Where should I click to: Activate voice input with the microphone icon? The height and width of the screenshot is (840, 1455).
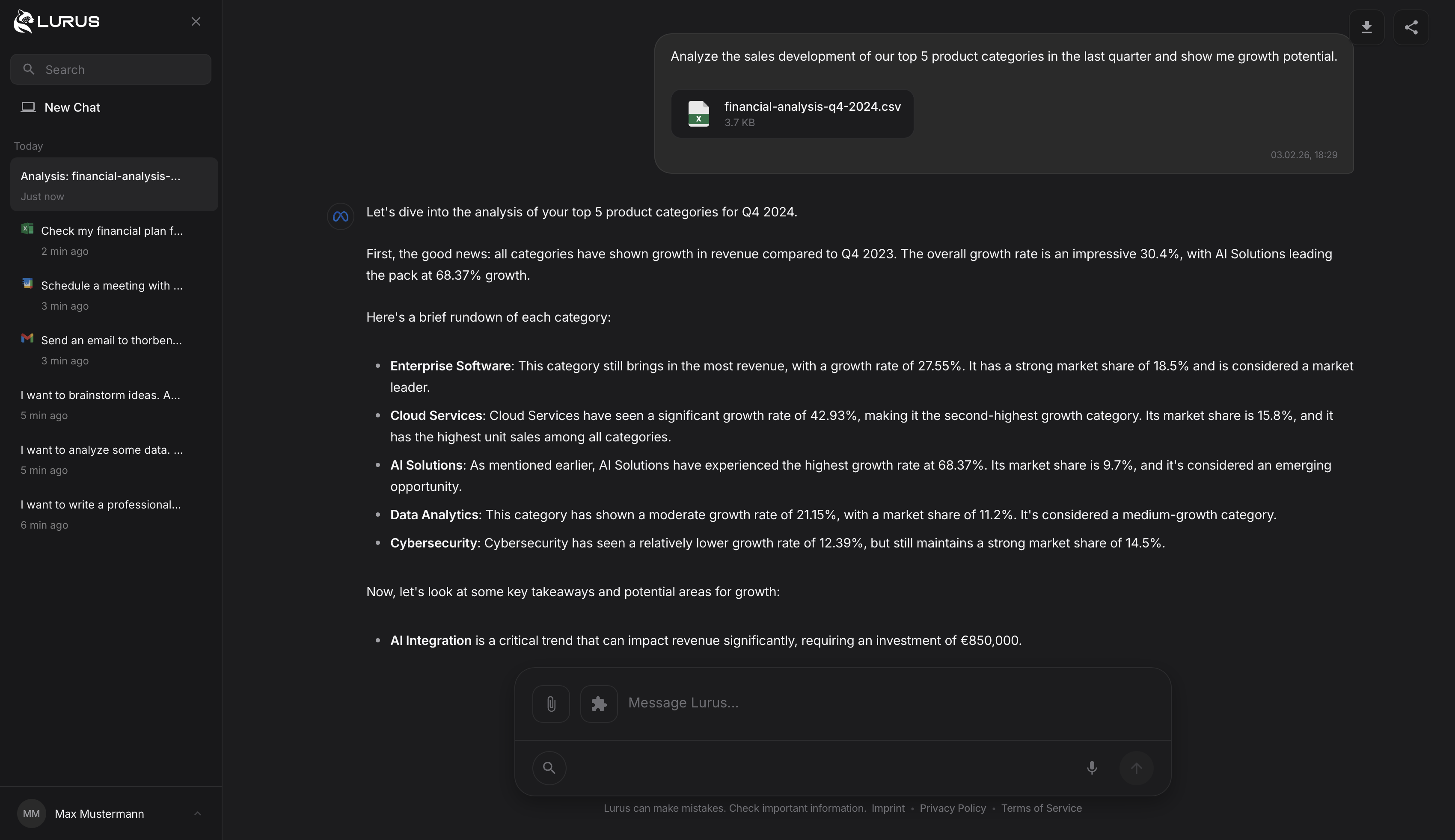click(1091, 767)
